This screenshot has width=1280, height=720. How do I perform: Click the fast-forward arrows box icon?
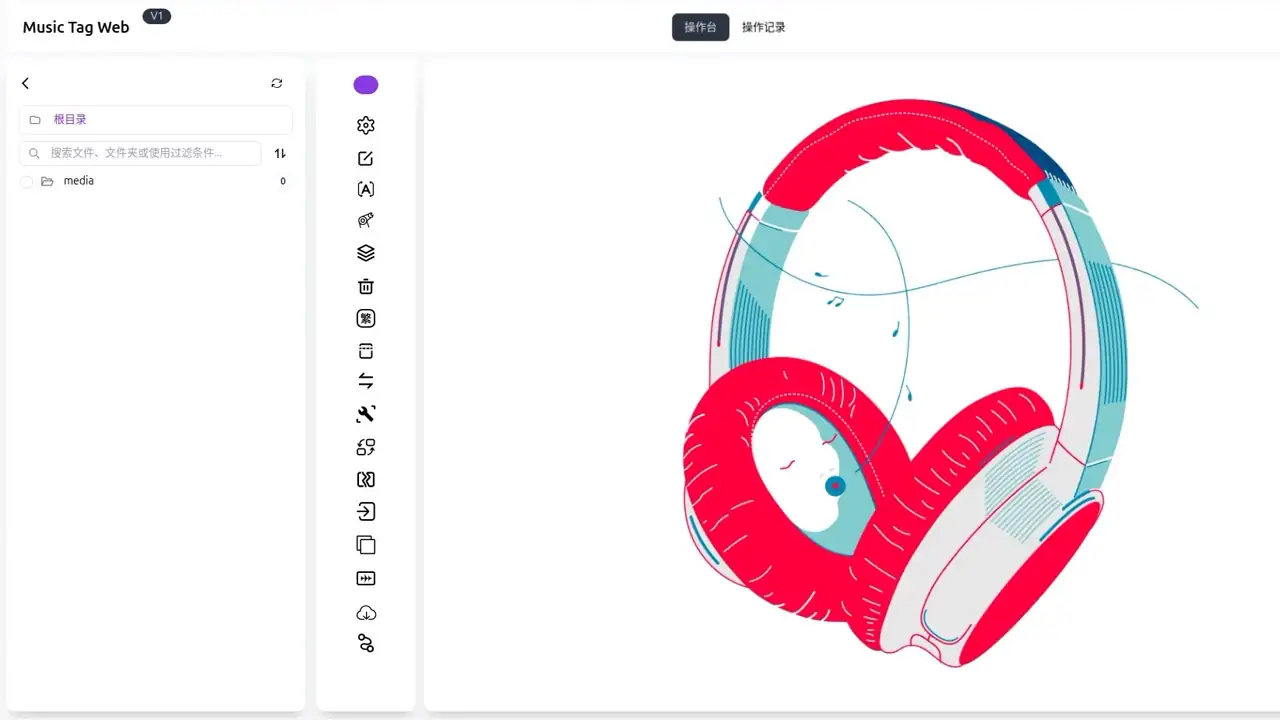[366, 578]
